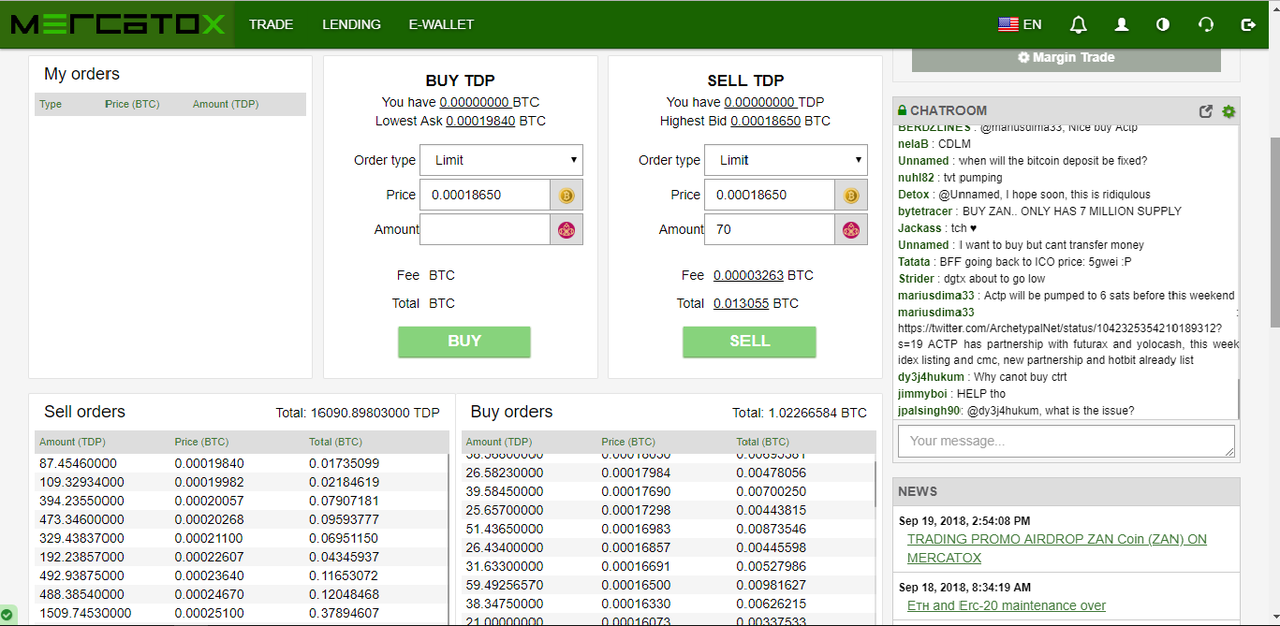Select sell order row 87.45460000
Viewport: 1280px width, 626px height.
(x=241, y=464)
